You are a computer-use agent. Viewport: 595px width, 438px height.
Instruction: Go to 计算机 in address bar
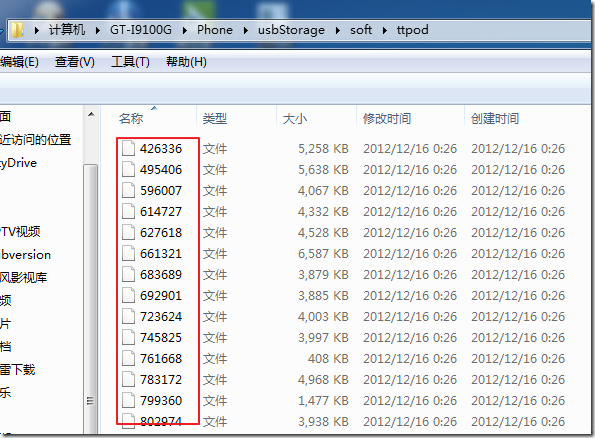67,30
